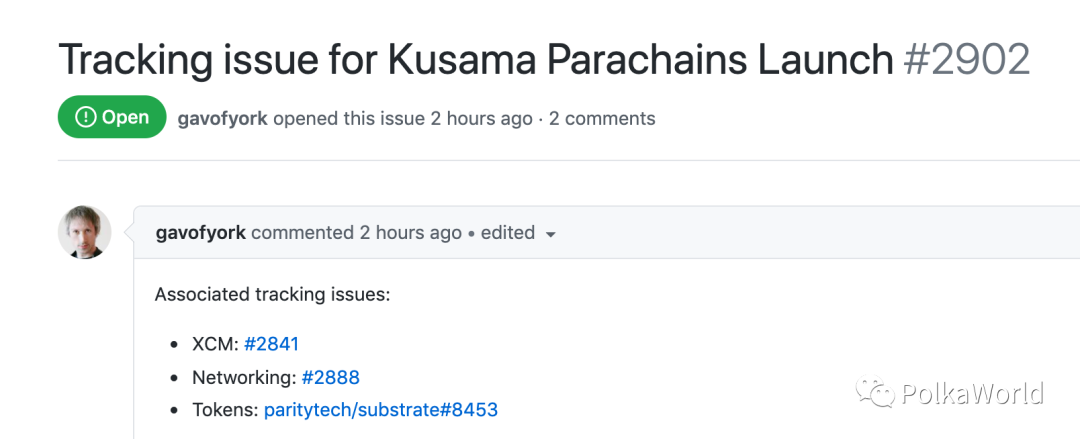Open the XCM tracking issue #2841
The width and height of the screenshot is (1080, 439).
click(271, 344)
